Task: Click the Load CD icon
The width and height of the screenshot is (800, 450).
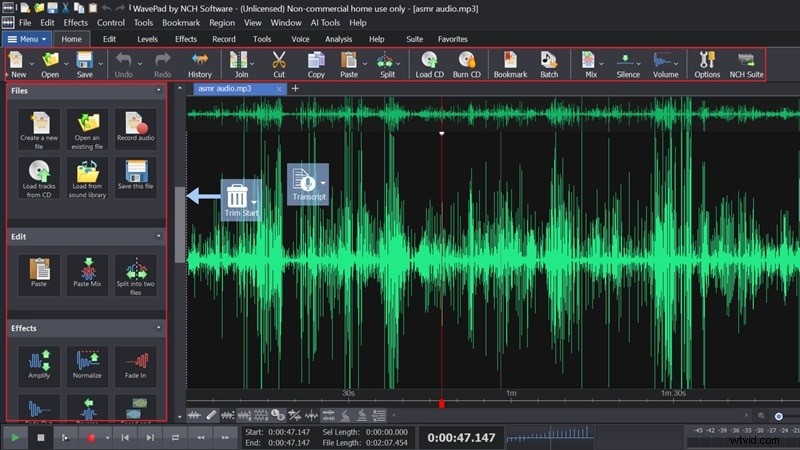Action: tap(430, 64)
